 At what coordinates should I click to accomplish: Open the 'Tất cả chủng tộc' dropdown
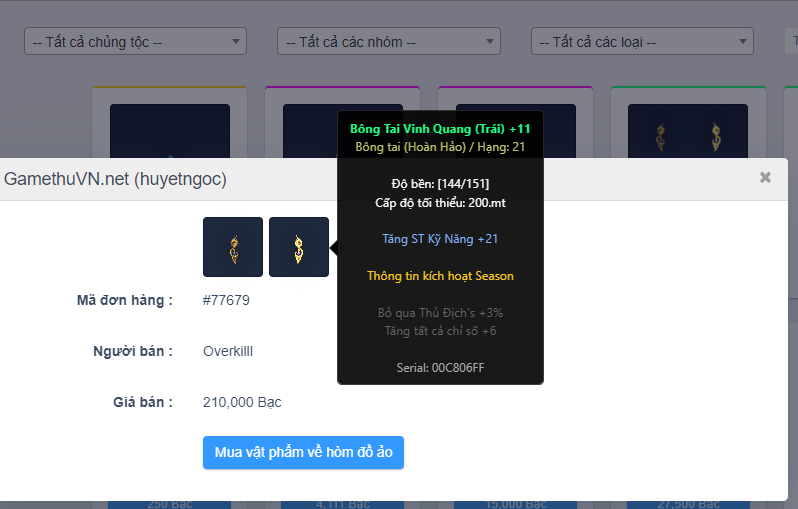(x=135, y=42)
